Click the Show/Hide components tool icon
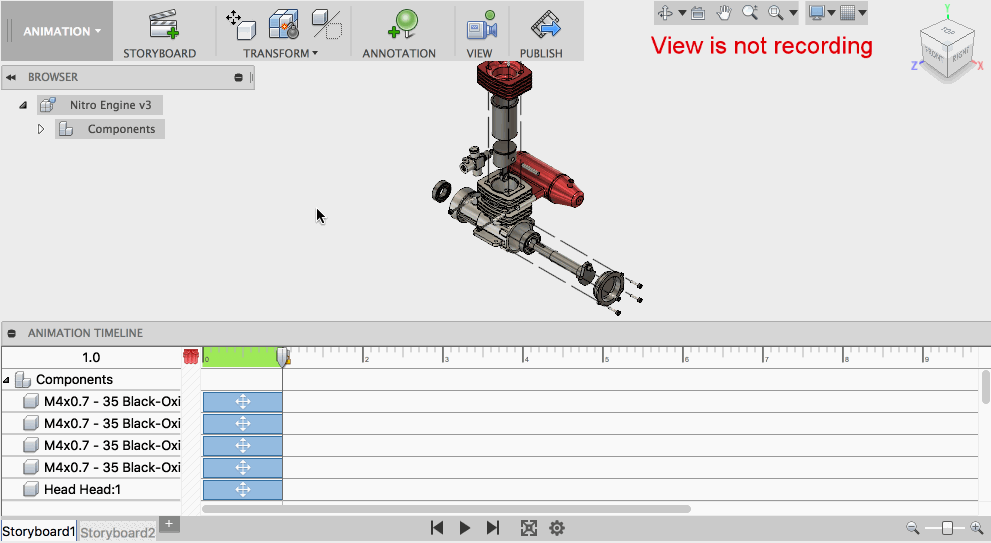 (327, 24)
